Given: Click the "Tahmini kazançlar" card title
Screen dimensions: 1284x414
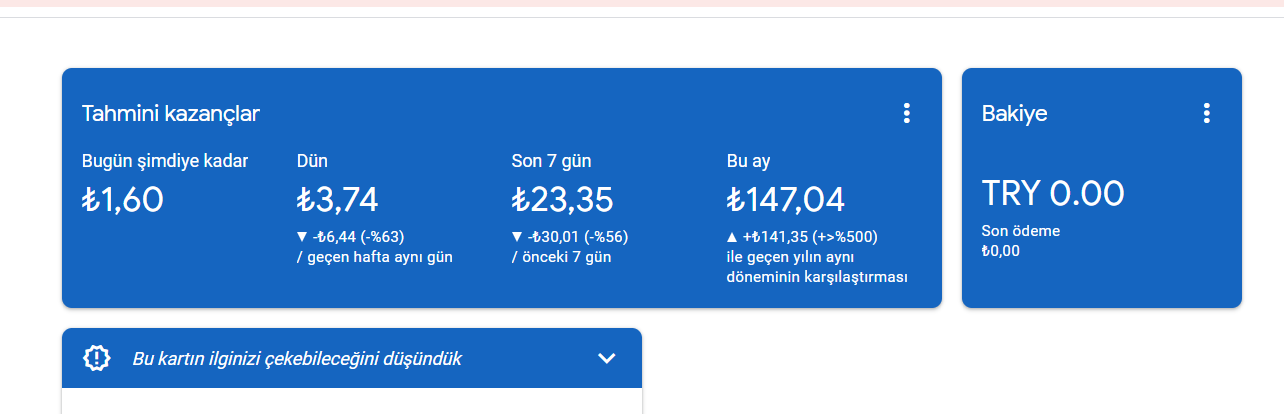Looking at the screenshot, I should point(171,114).
